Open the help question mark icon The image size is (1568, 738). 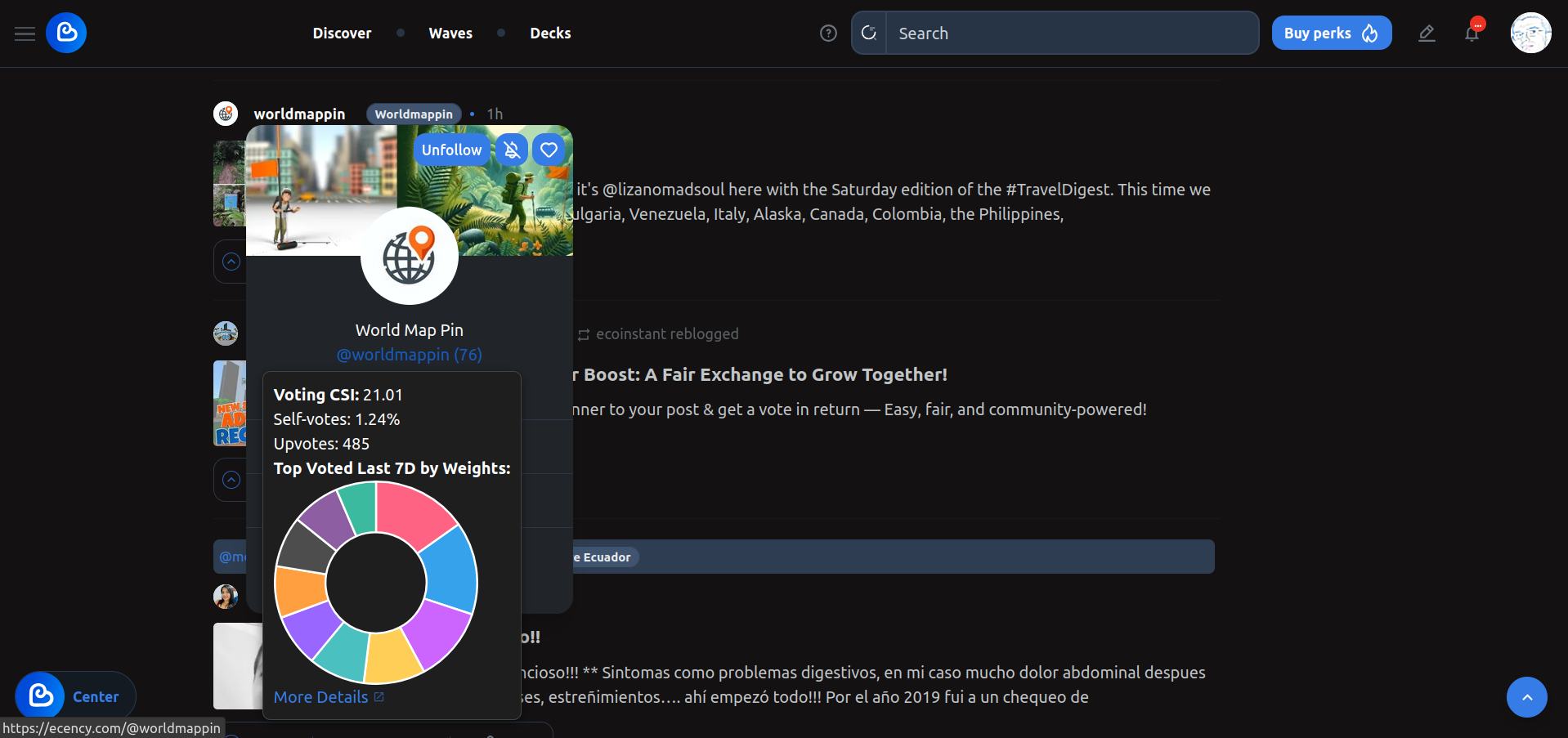[828, 34]
